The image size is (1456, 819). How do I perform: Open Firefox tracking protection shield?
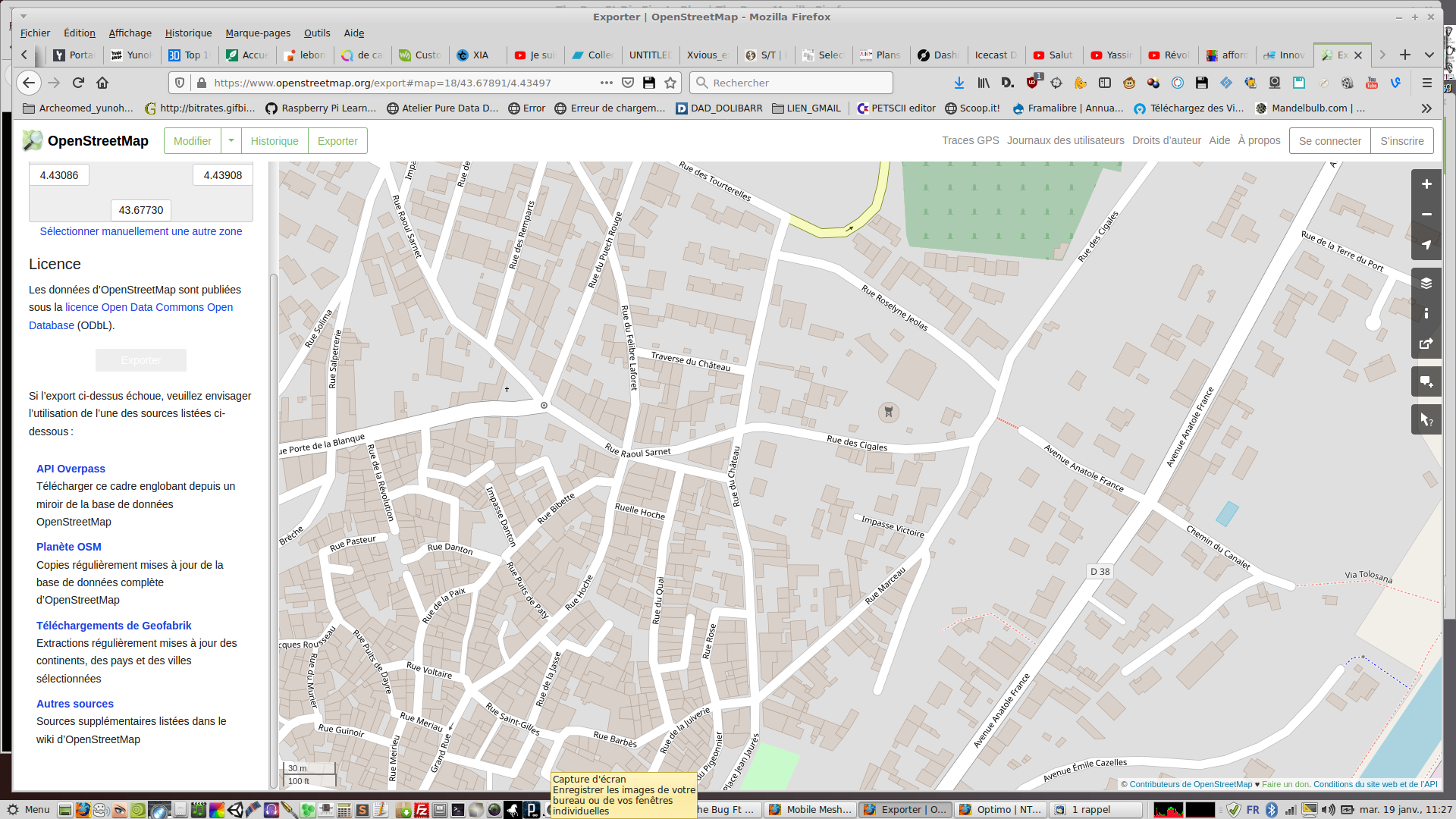pyautogui.click(x=180, y=83)
